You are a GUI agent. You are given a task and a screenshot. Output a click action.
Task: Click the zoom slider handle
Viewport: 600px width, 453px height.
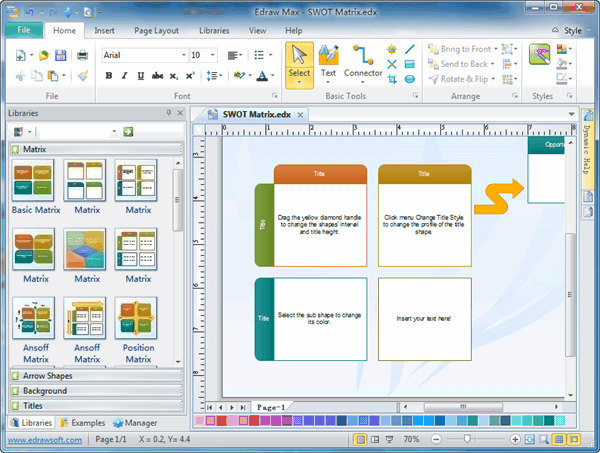[x=468, y=439]
